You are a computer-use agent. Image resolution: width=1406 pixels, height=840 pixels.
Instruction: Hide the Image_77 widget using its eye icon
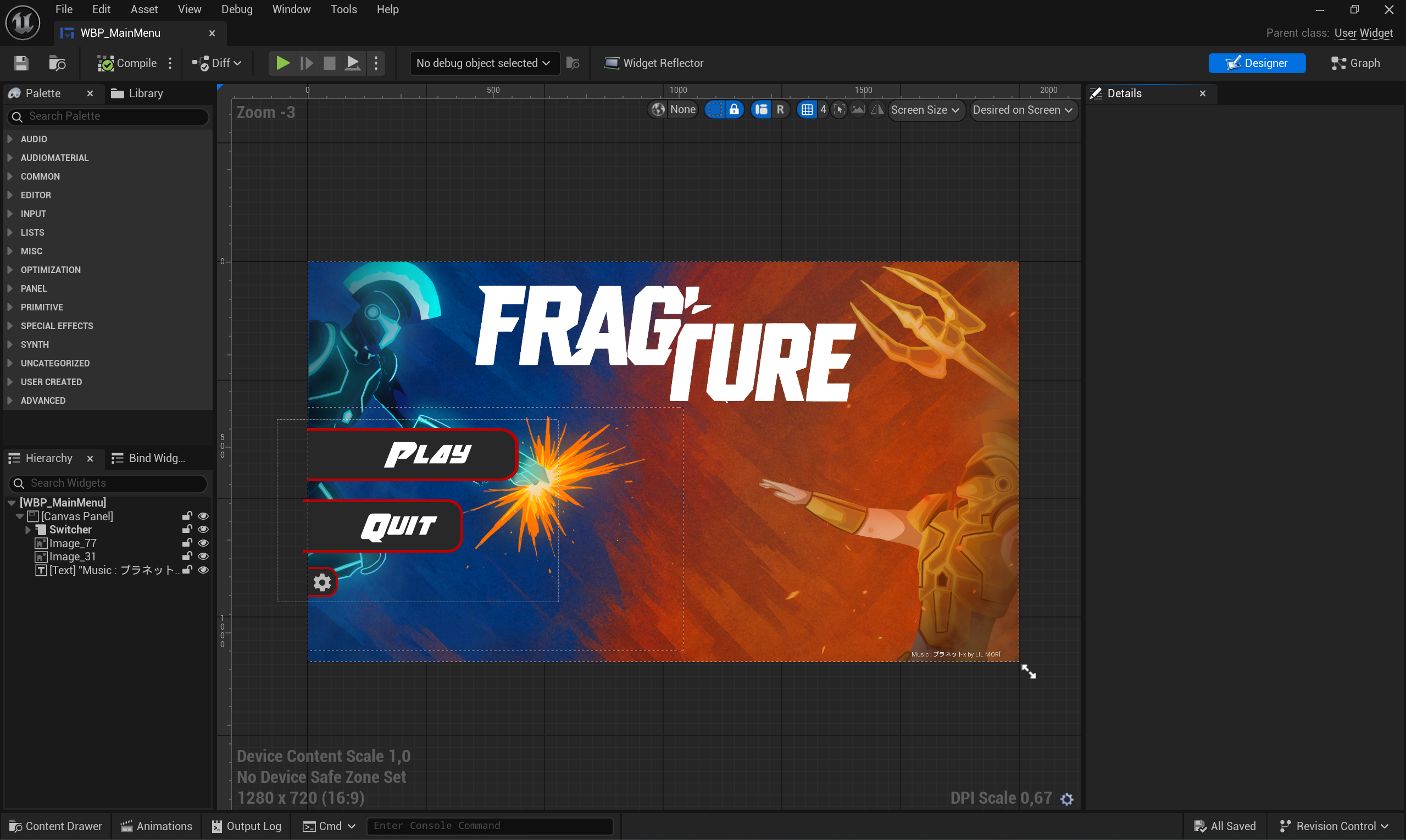[x=203, y=543]
